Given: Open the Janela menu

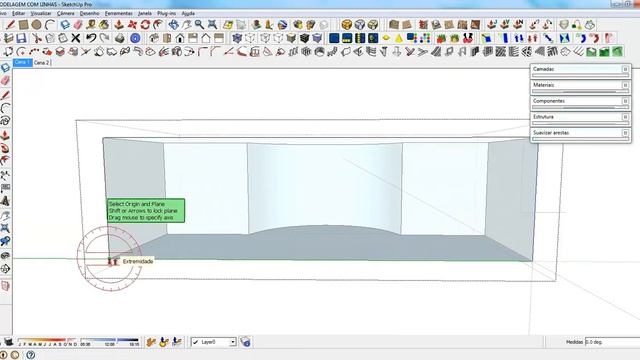Looking at the screenshot, I should pyautogui.click(x=145, y=13).
